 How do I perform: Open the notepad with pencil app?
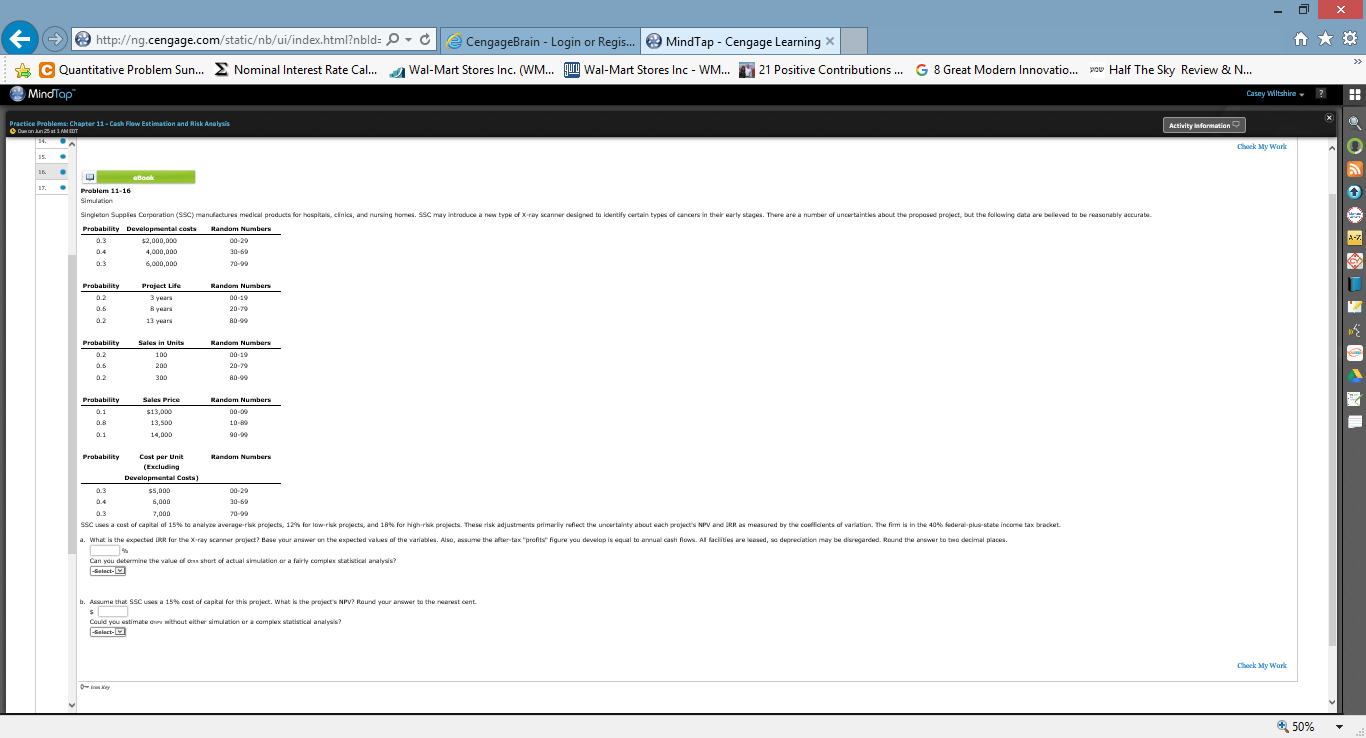tap(1355, 307)
